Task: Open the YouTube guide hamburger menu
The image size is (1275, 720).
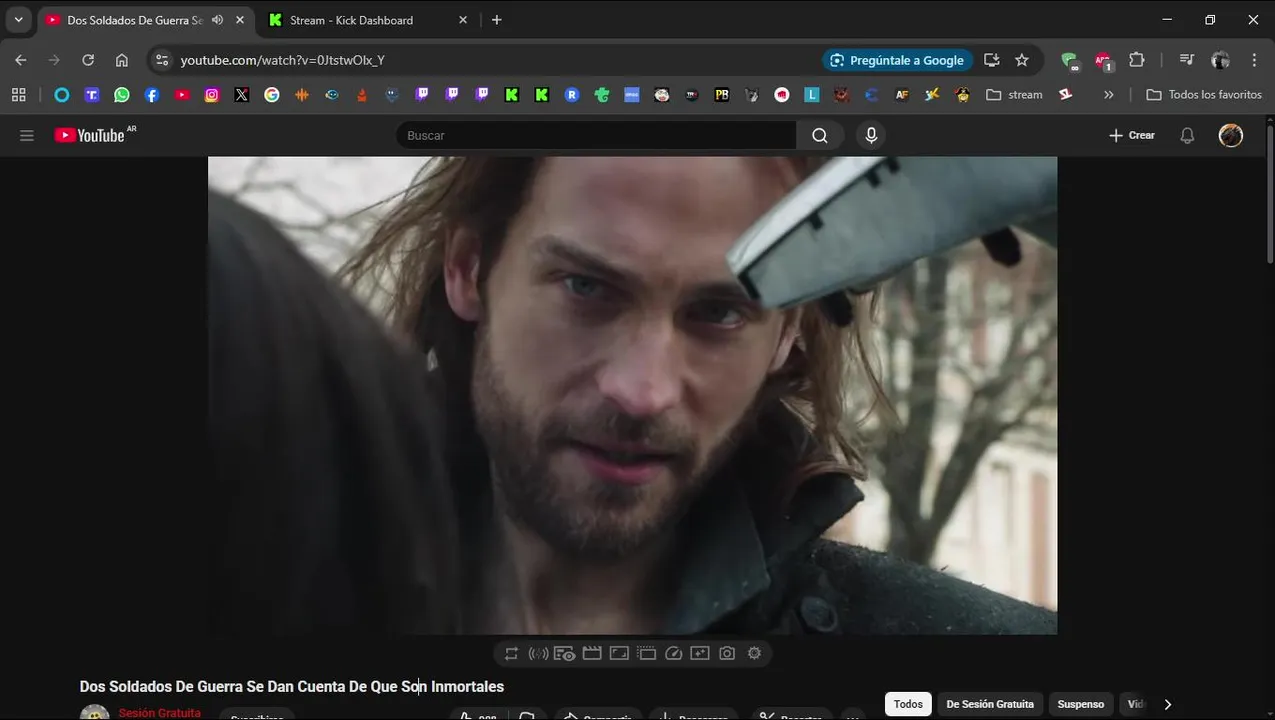Action: coord(27,135)
